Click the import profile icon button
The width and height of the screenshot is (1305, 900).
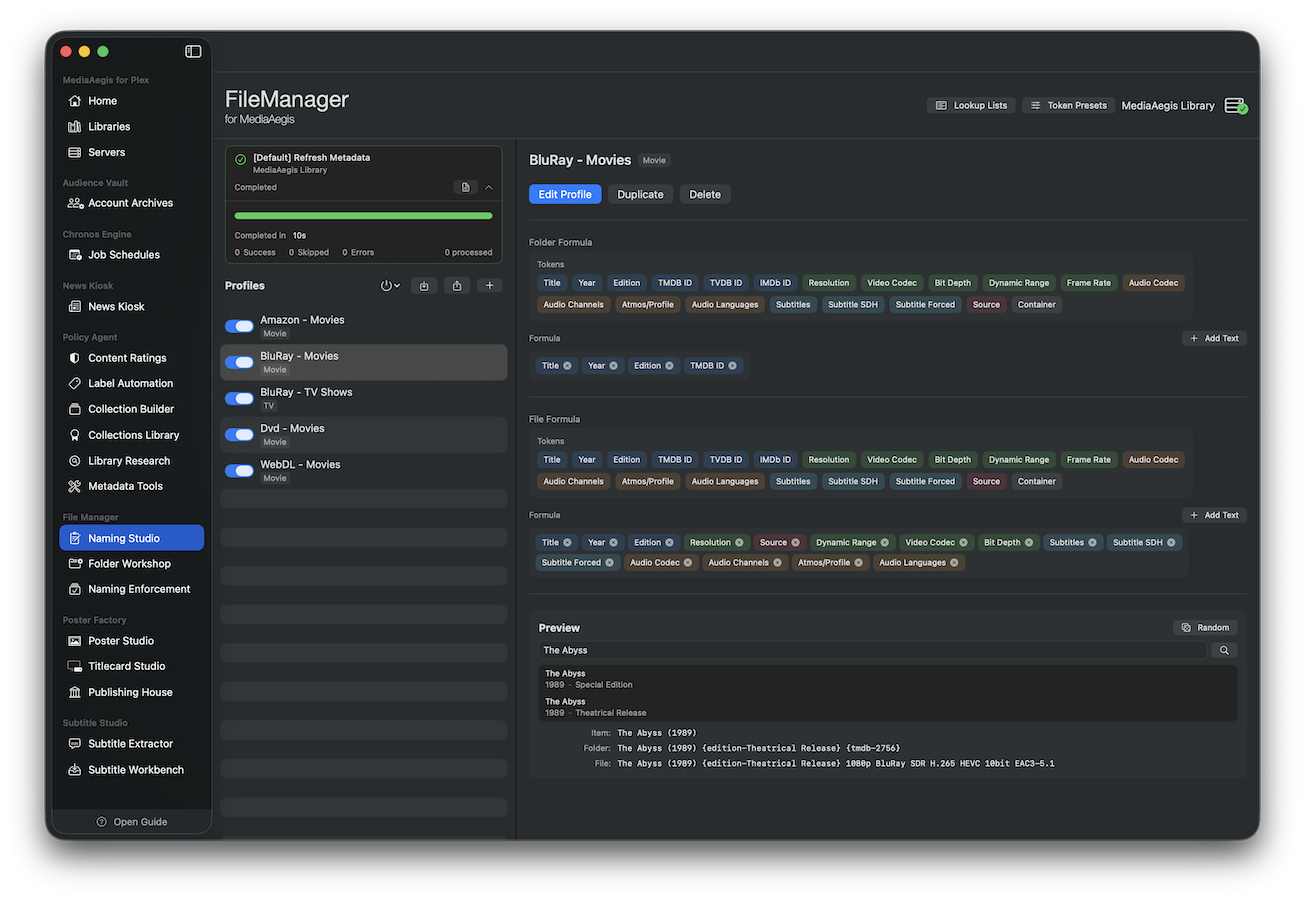[424, 286]
